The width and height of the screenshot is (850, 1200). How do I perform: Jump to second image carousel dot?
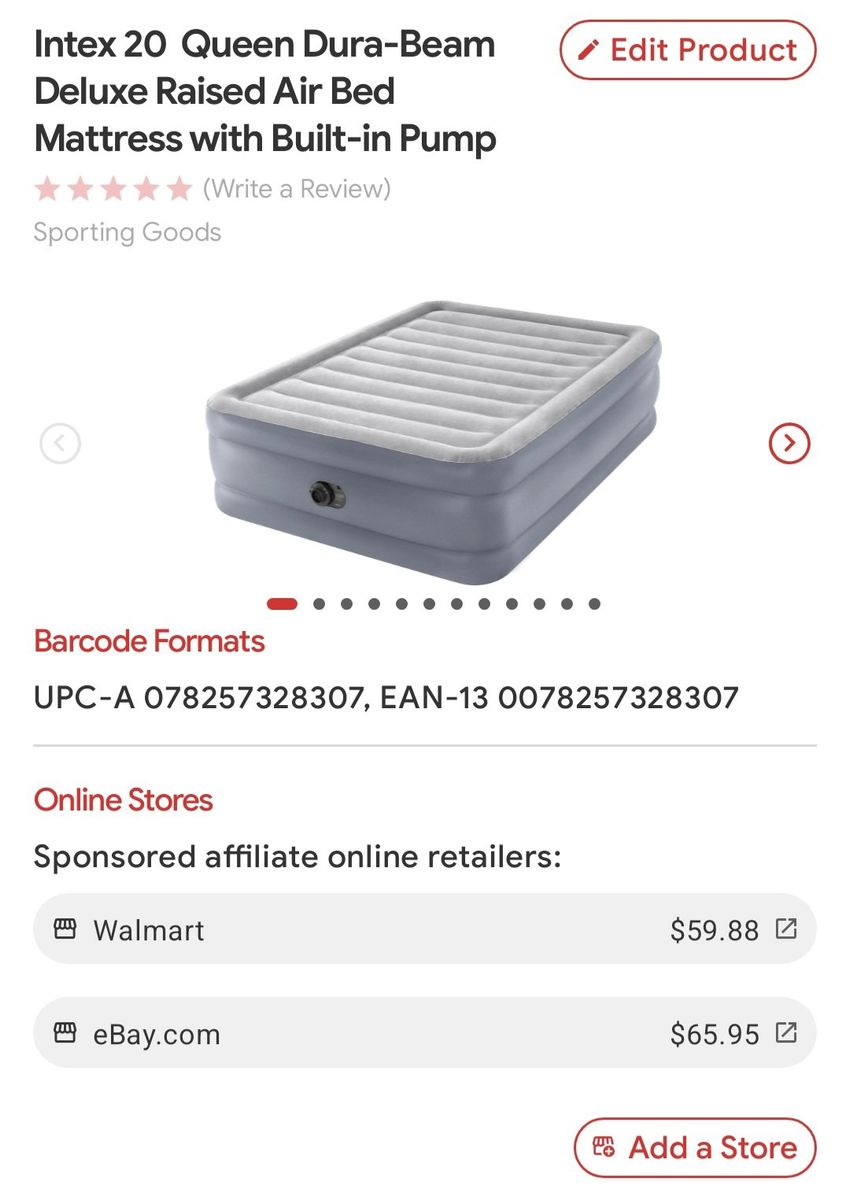coord(319,603)
